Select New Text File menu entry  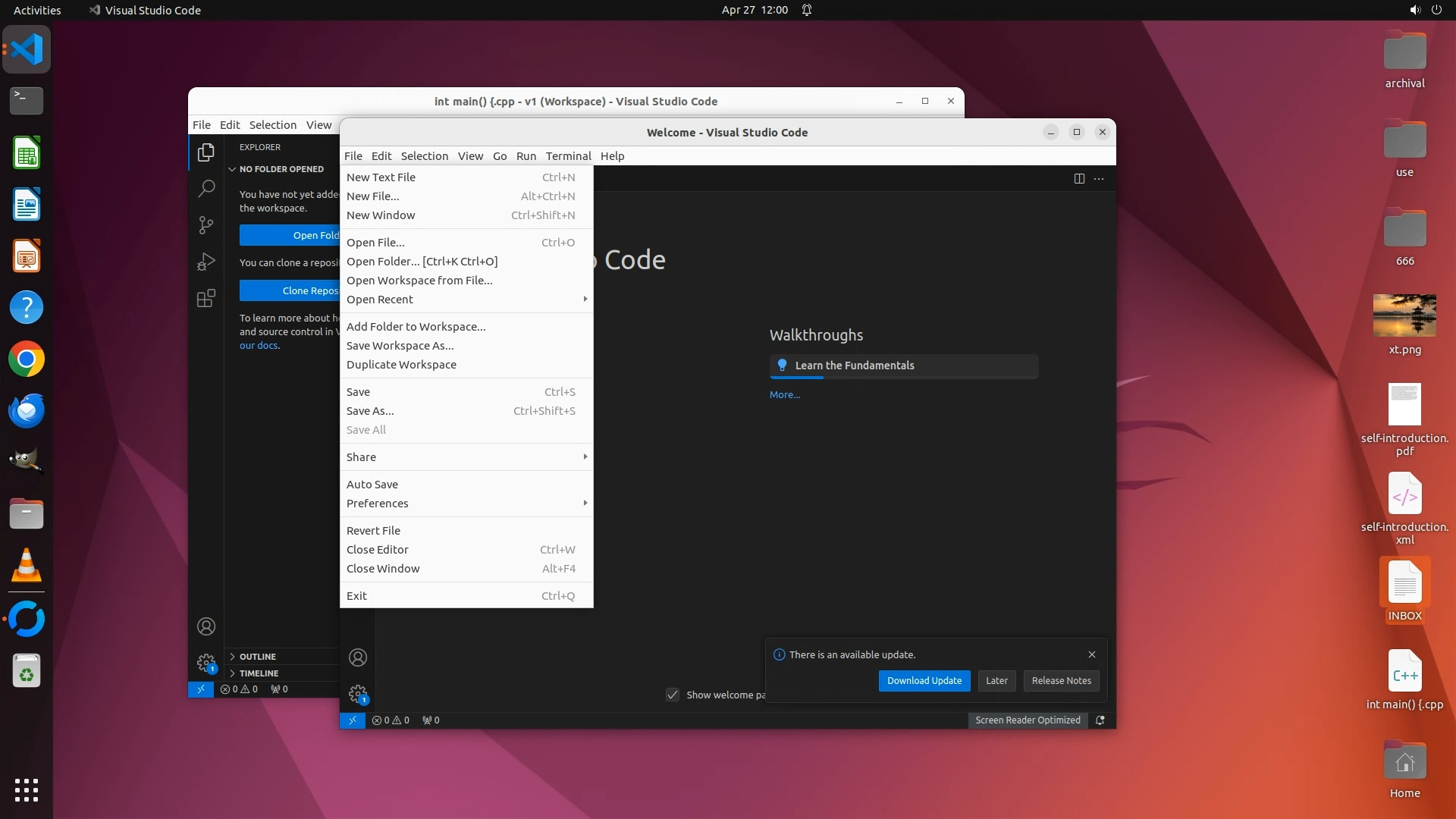pos(381,177)
